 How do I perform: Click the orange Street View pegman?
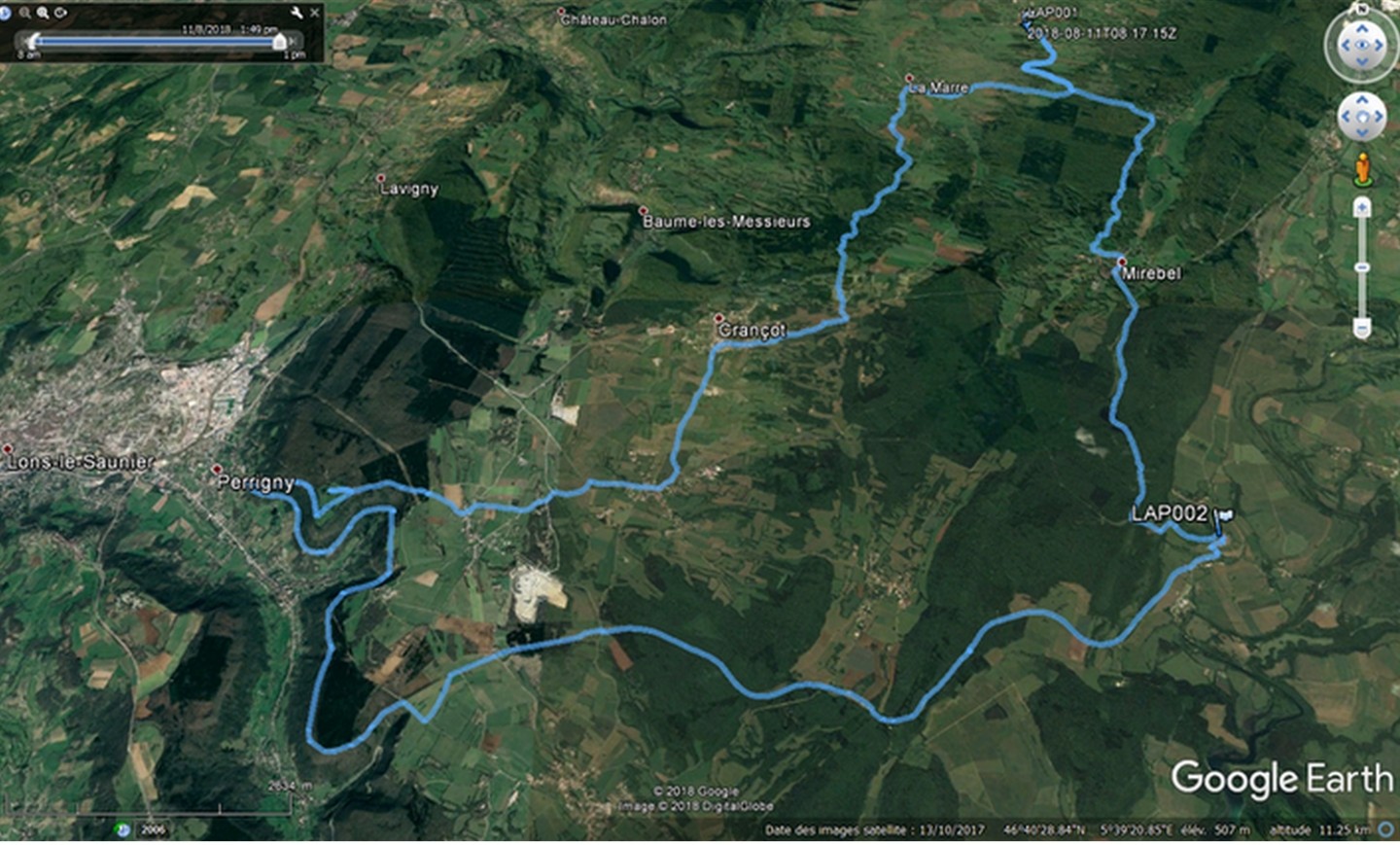[x=1362, y=168]
